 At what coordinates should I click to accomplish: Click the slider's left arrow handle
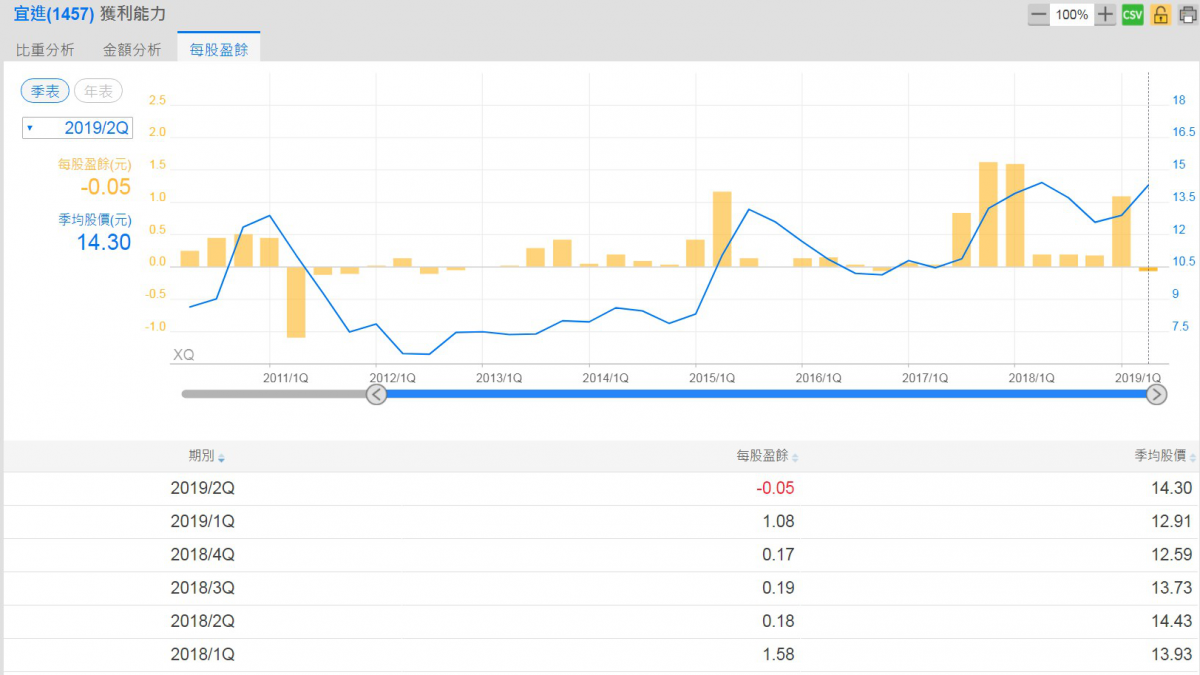[x=376, y=394]
